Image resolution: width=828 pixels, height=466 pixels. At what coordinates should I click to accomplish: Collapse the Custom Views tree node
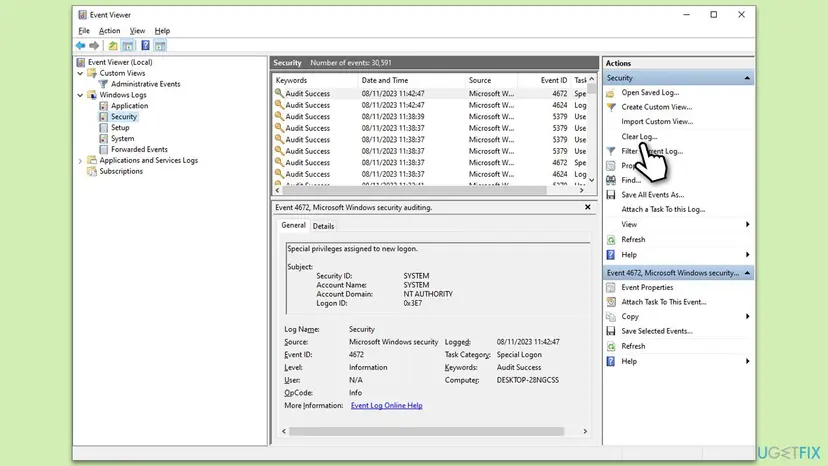(80, 73)
